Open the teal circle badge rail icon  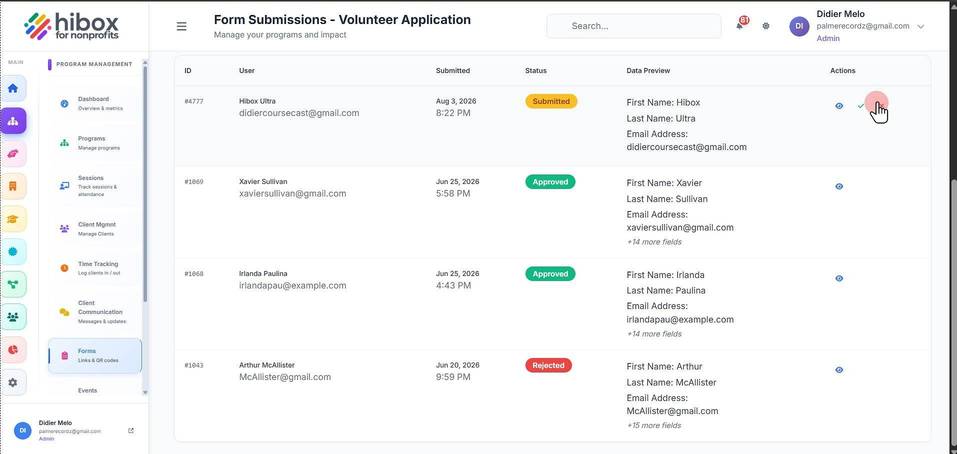(x=13, y=251)
